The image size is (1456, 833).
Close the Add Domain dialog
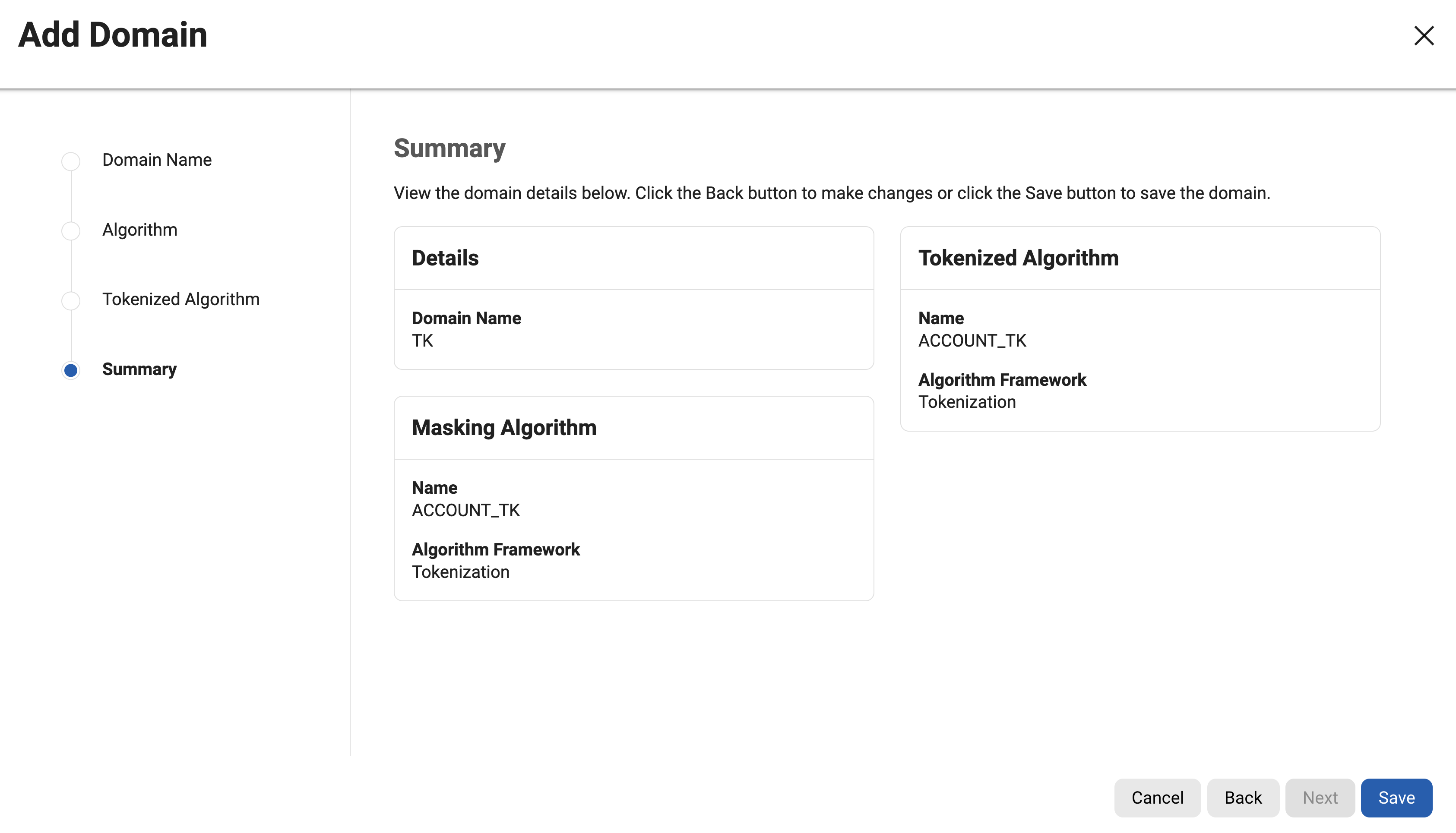1423,35
